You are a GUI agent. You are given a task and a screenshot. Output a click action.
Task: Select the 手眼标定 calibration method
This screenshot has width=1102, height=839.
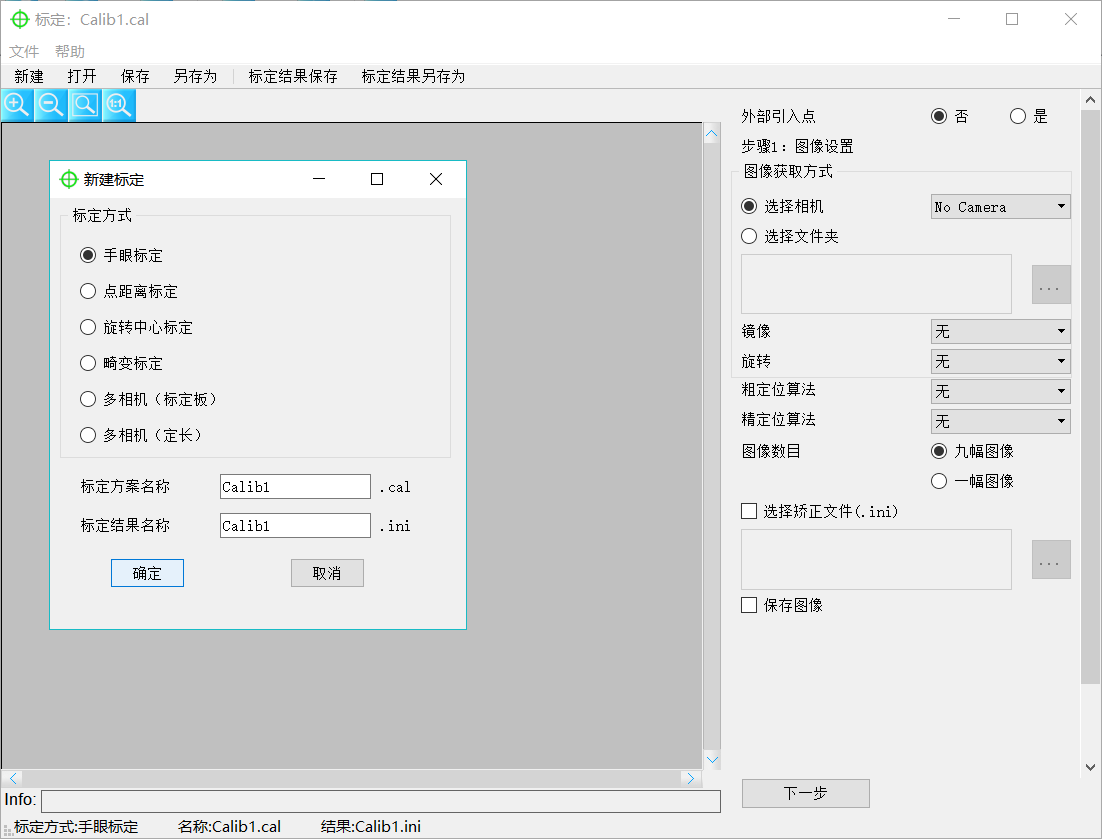pyautogui.click(x=87, y=255)
